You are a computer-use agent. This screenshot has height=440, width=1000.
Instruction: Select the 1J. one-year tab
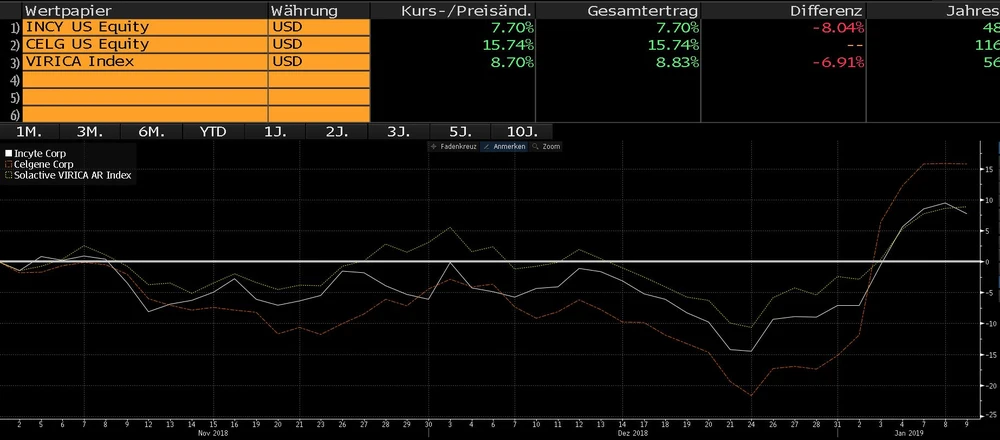point(274,132)
